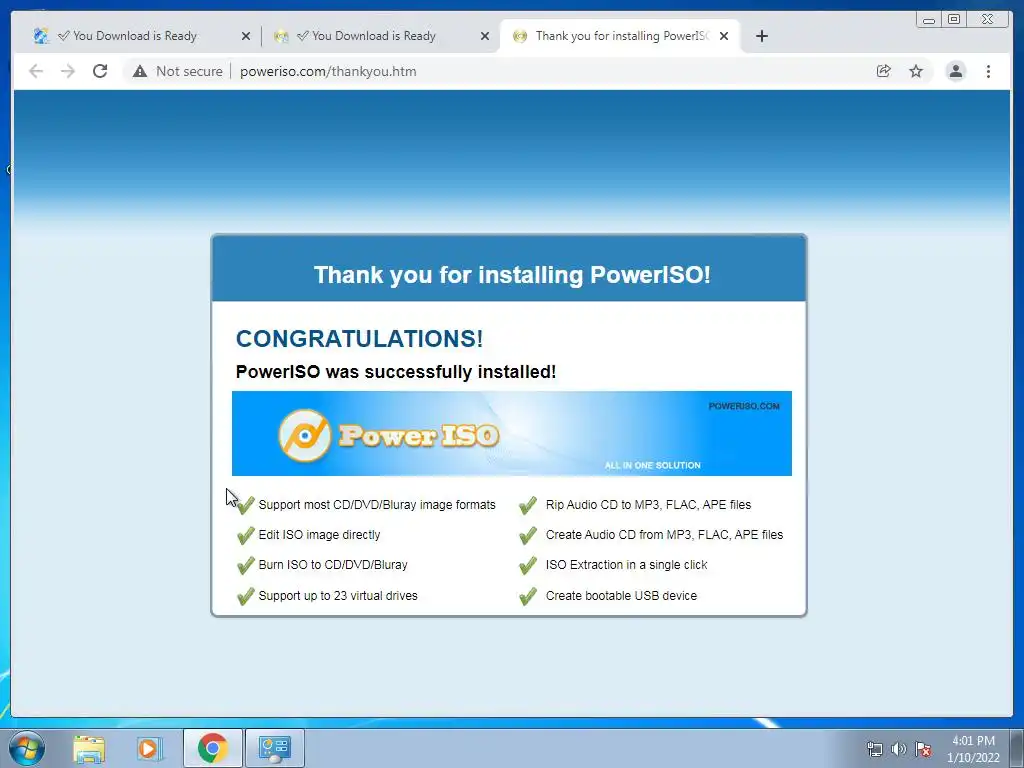This screenshot has width=1024, height=768.
Task: Click the Thank you for installing PowerISO heading
Action: (512, 274)
